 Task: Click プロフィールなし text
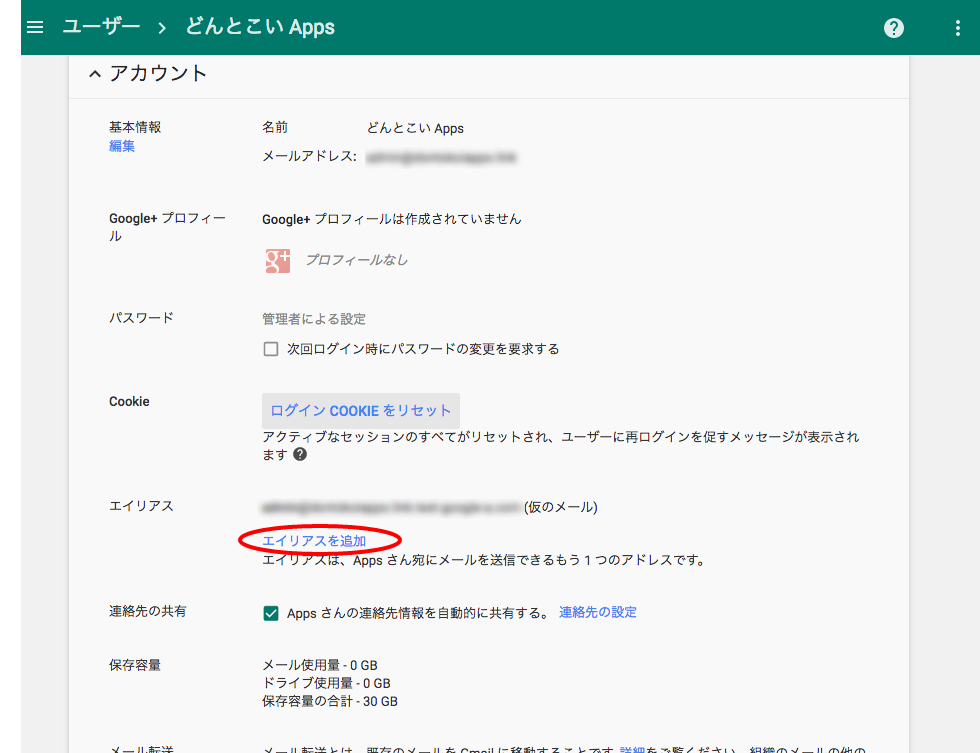pyautogui.click(x=356, y=260)
